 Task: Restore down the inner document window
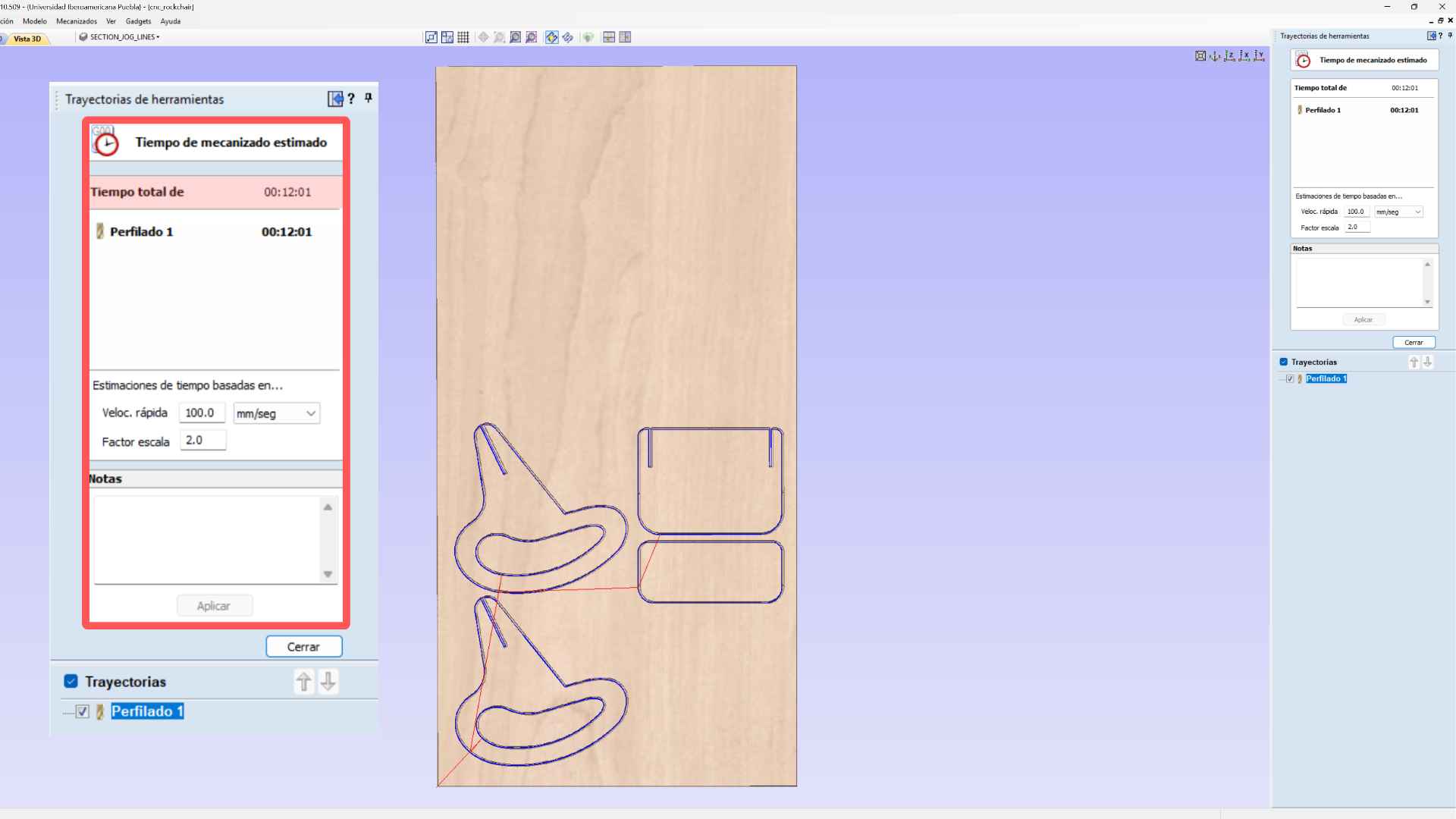click(1440, 21)
